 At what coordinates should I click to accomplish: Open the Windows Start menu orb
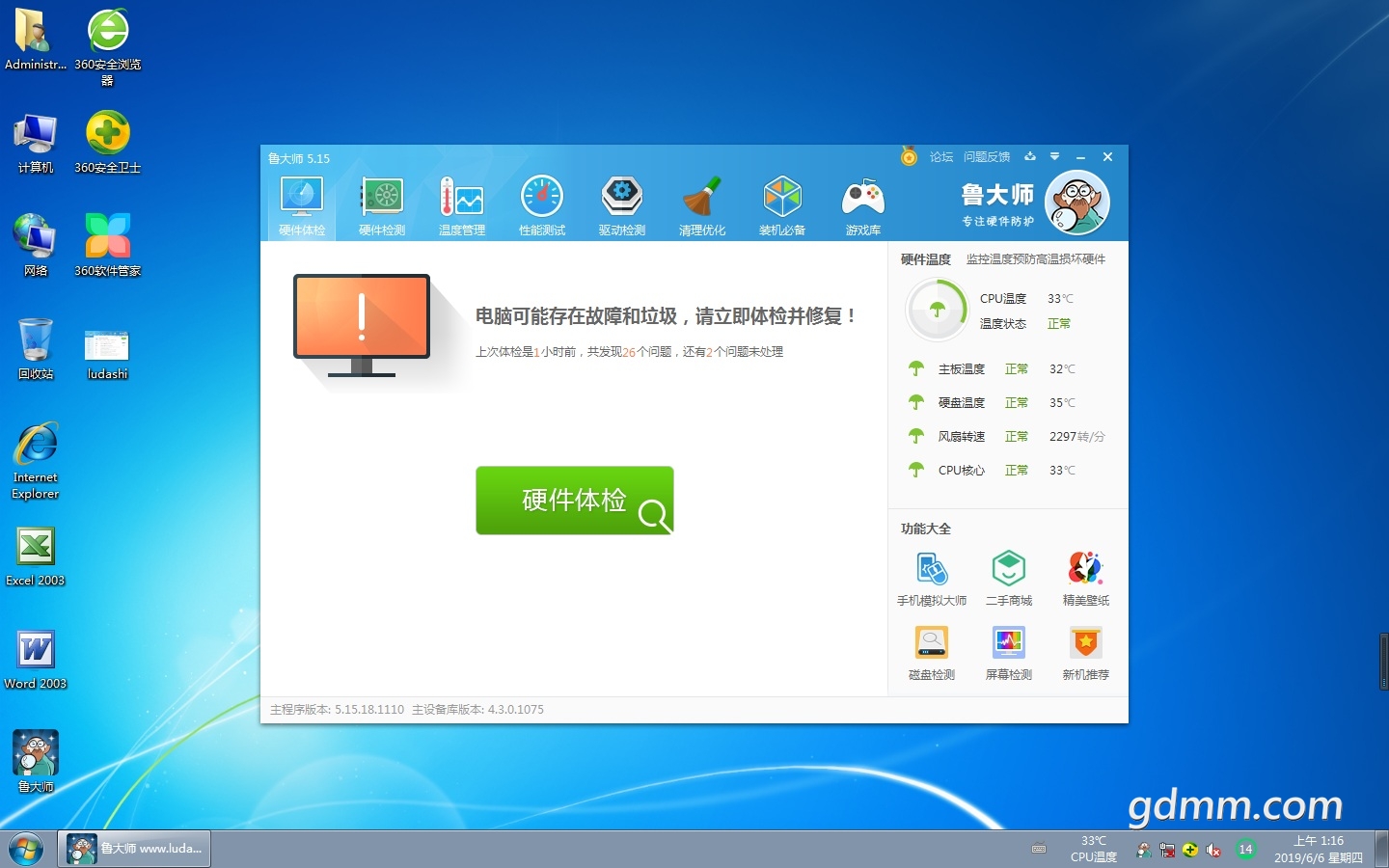click(x=26, y=850)
